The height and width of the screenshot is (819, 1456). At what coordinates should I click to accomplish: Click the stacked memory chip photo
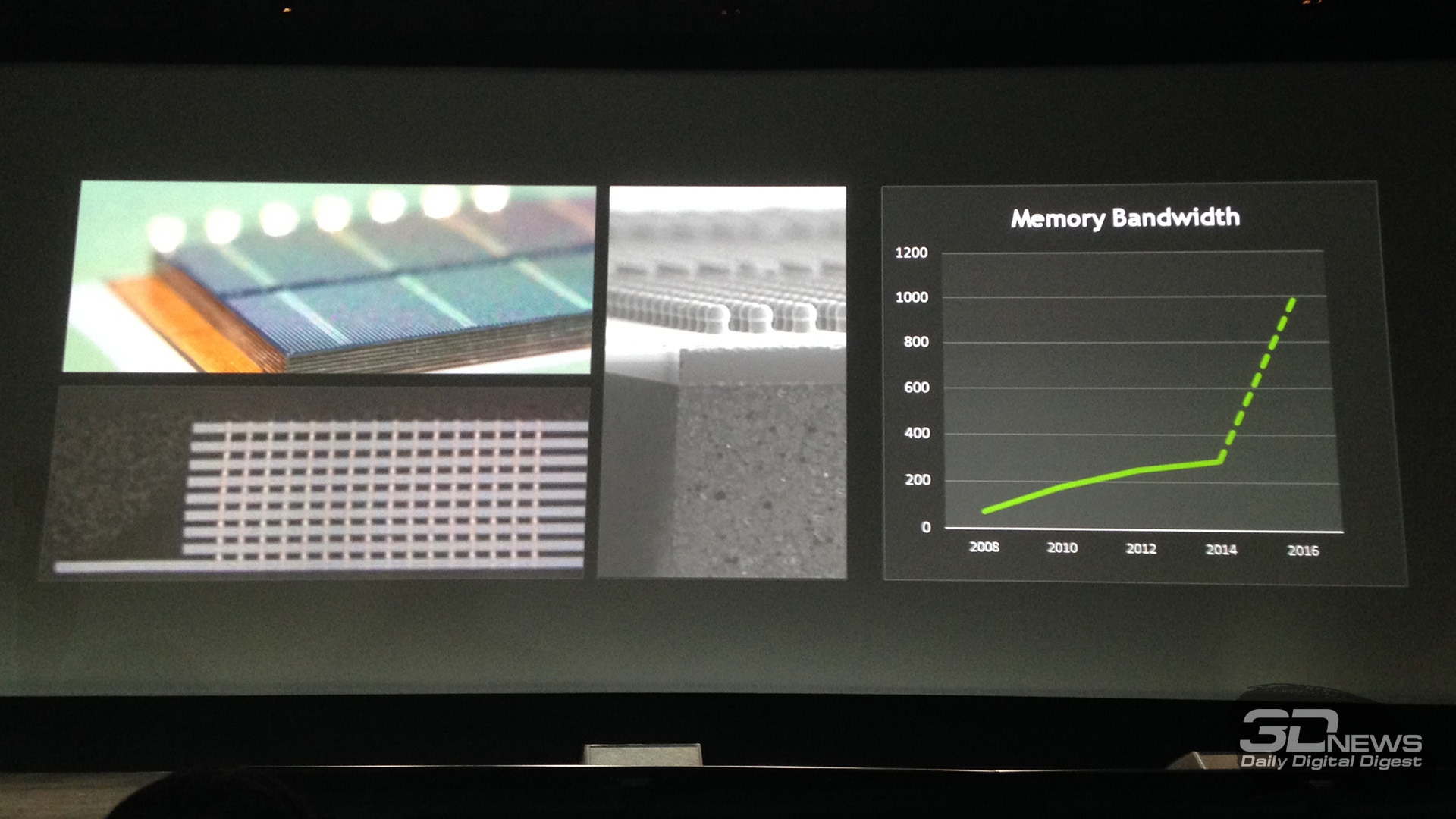[329, 278]
